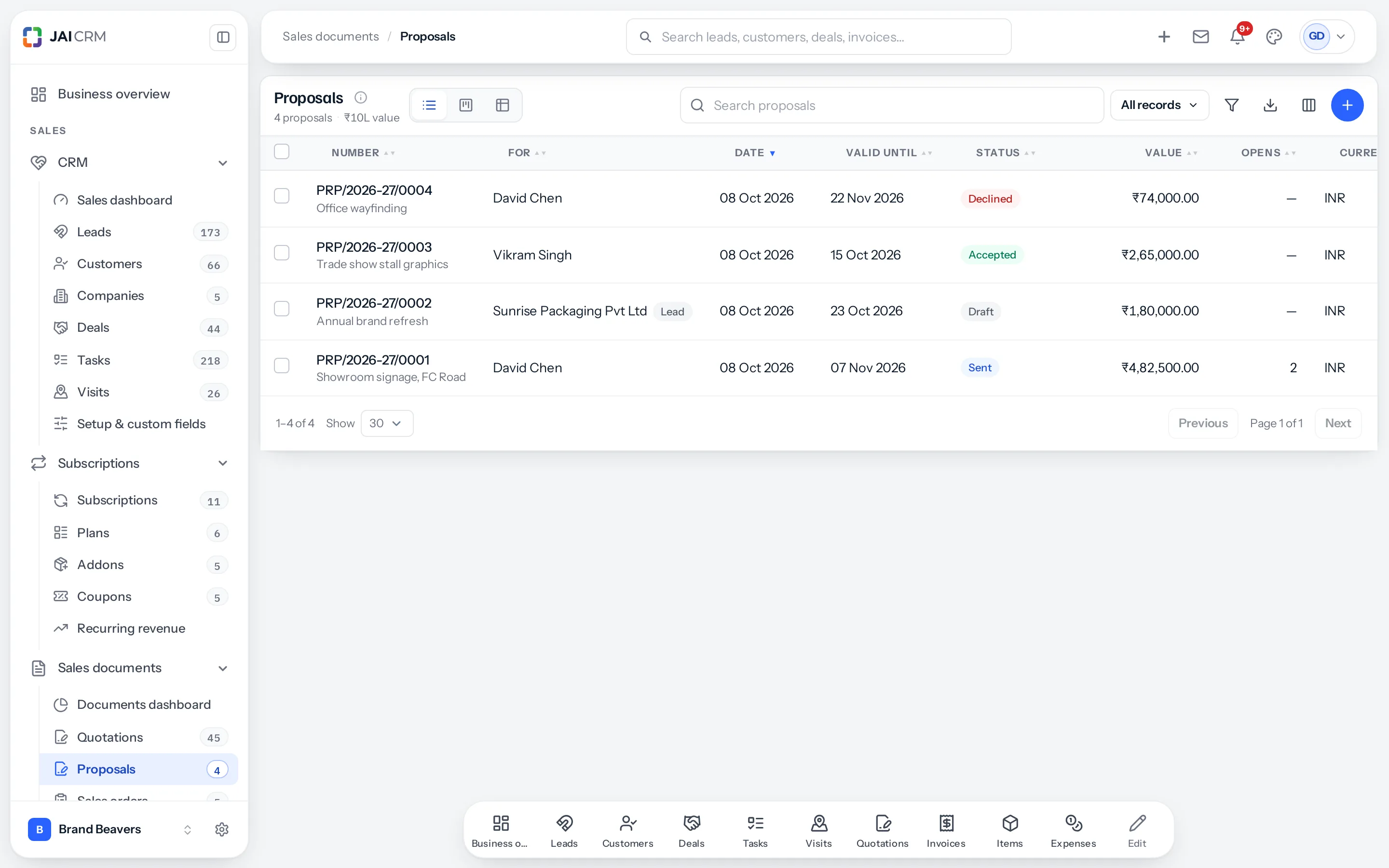This screenshot has width=1389, height=868.
Task: Click the filter funnel icon
Action: [x=1232, y=105]
